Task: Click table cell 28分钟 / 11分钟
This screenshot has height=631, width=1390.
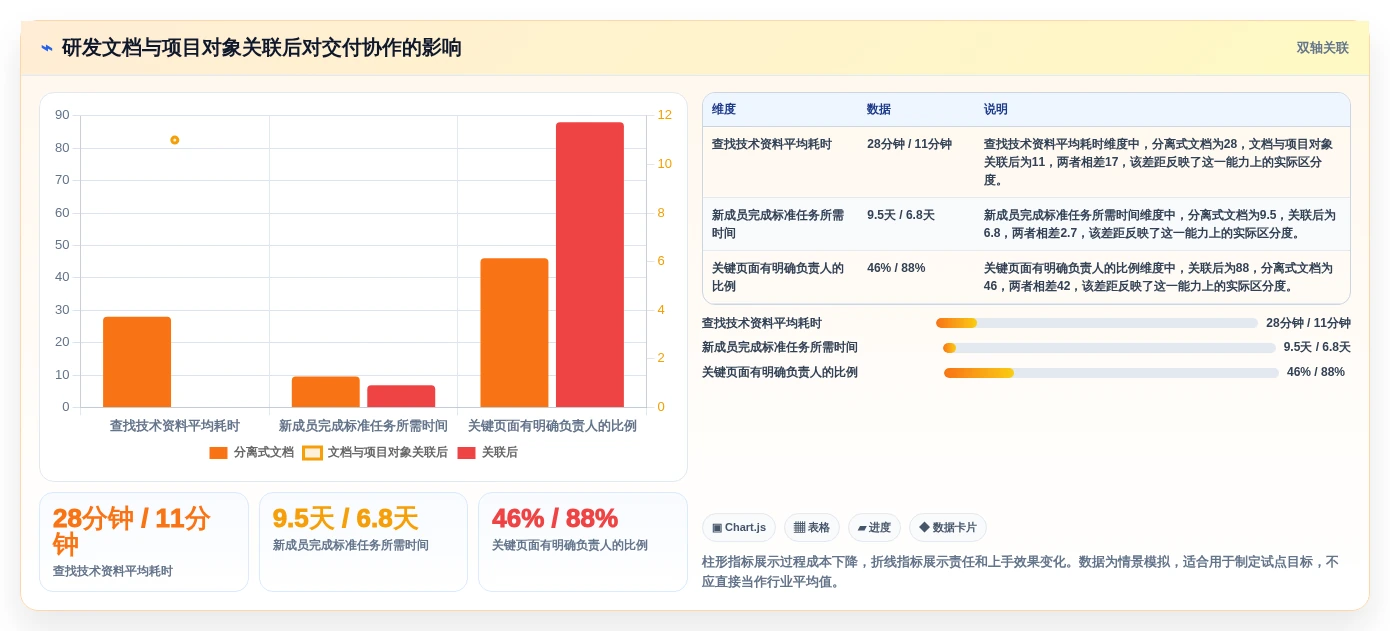Action: (909, 144)
